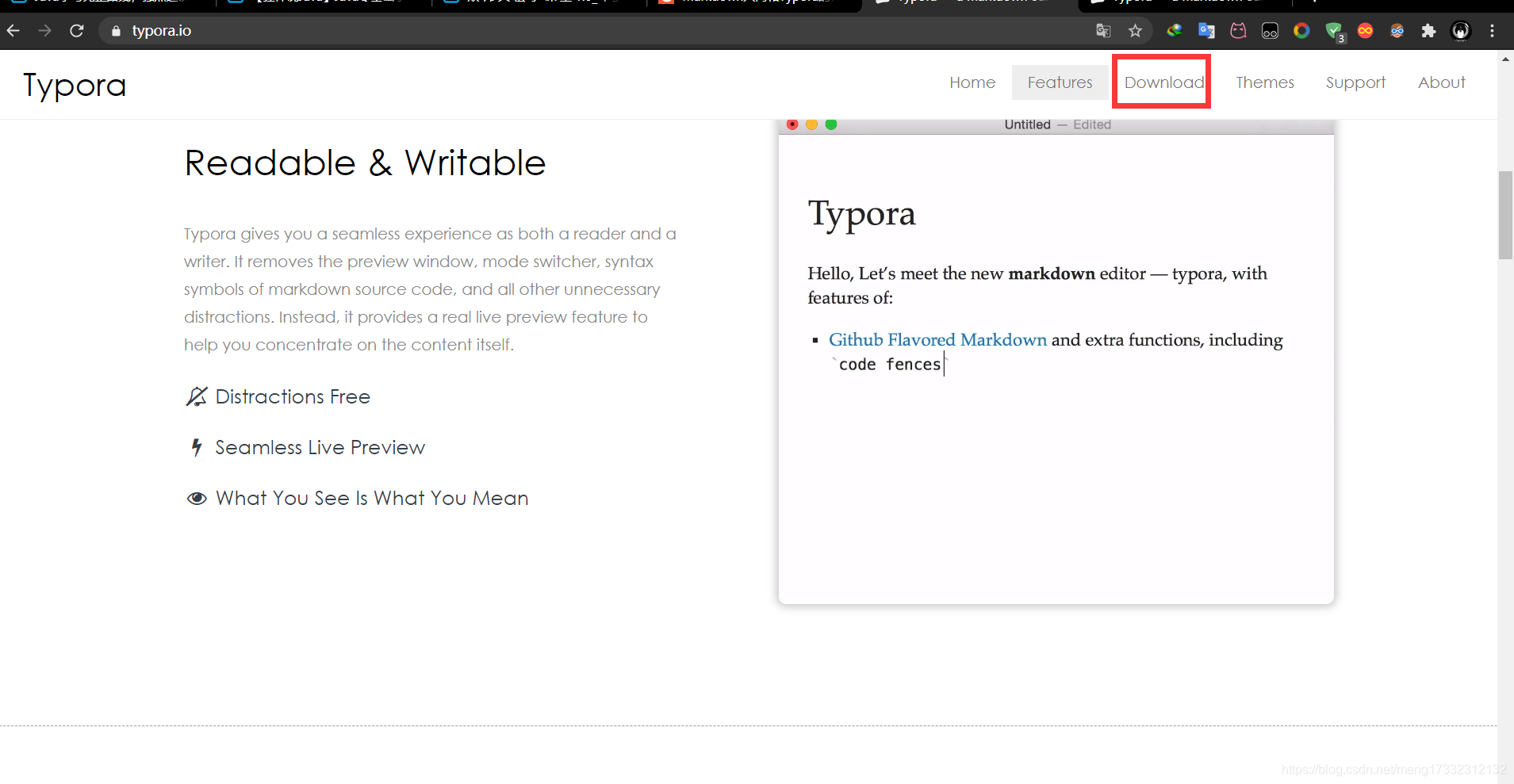Click the 'Distractions Free' text

293,396
